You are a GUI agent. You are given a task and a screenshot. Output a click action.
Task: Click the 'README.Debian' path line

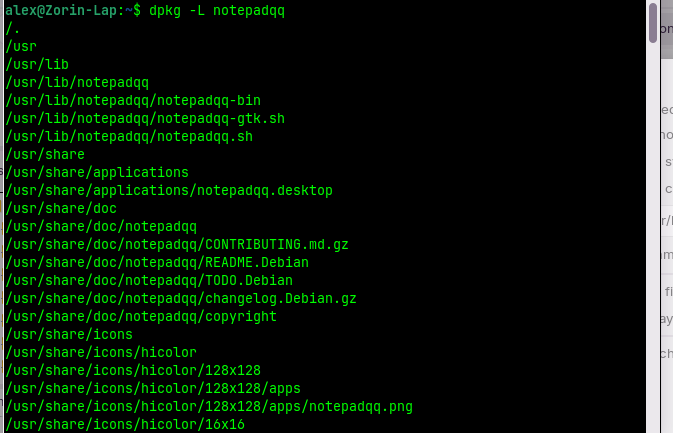tap(157, 263)
